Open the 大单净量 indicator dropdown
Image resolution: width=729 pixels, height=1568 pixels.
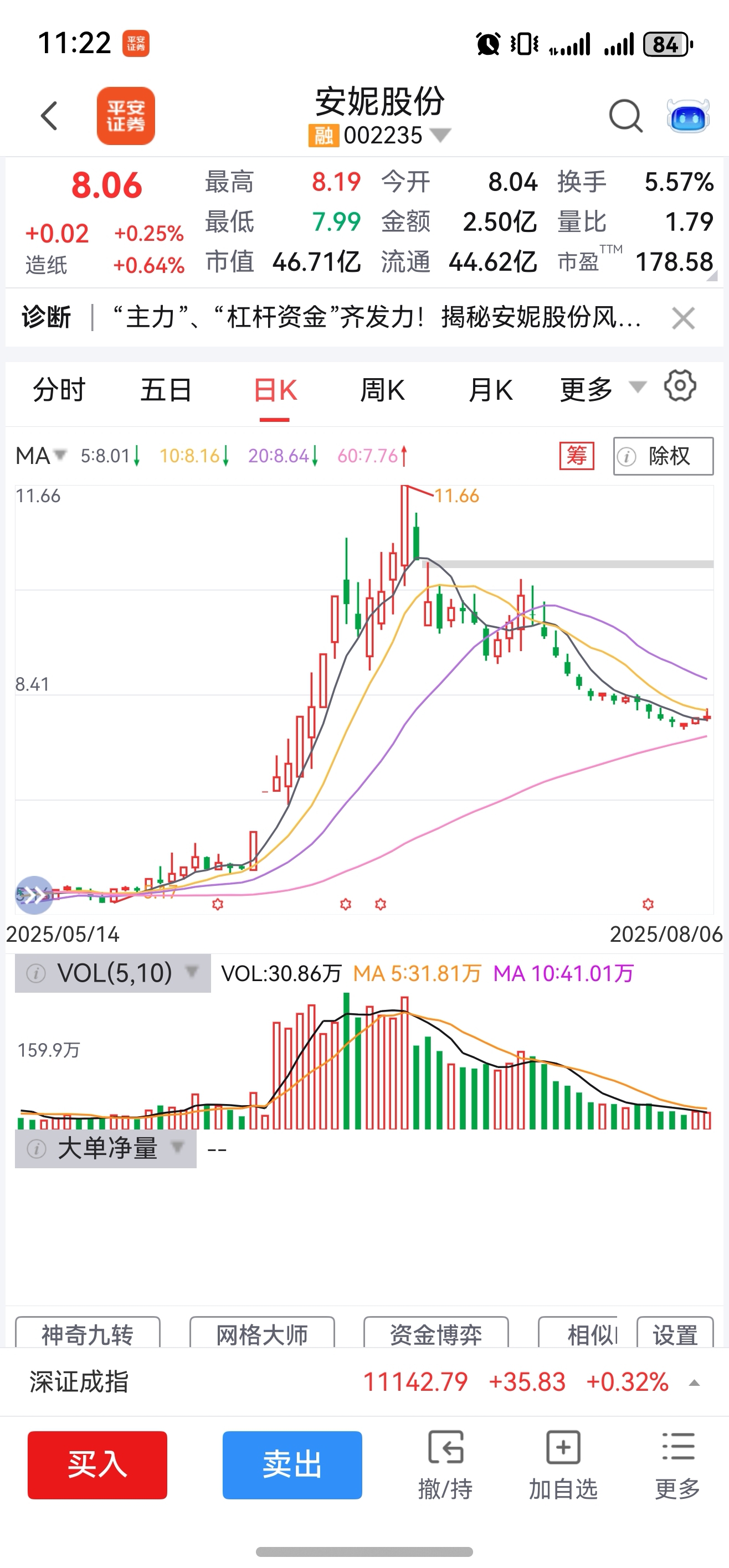click(x=105, y=1149)
